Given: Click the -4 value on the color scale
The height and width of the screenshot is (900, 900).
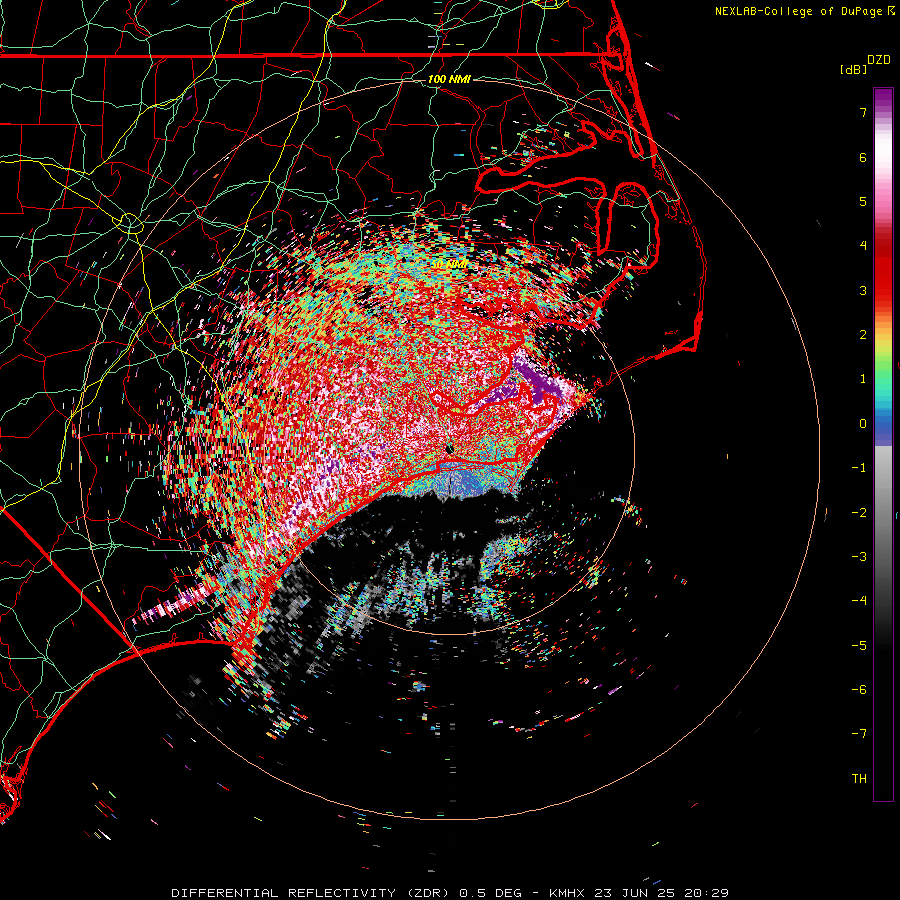Looking at the screenshot, I should 859,601.
